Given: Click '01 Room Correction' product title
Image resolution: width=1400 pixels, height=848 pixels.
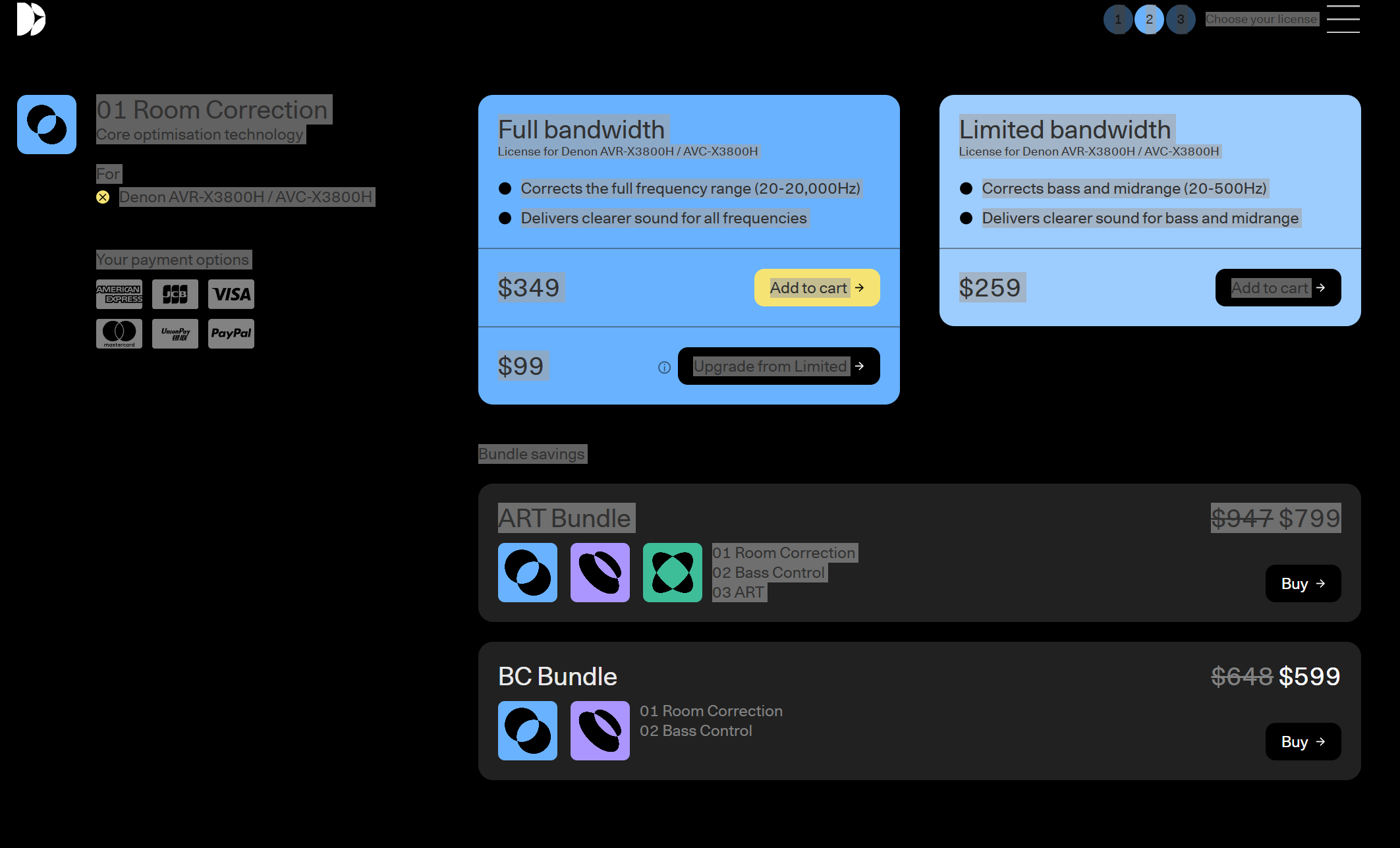Looking at the screenshot, I should tap(212, 109).
